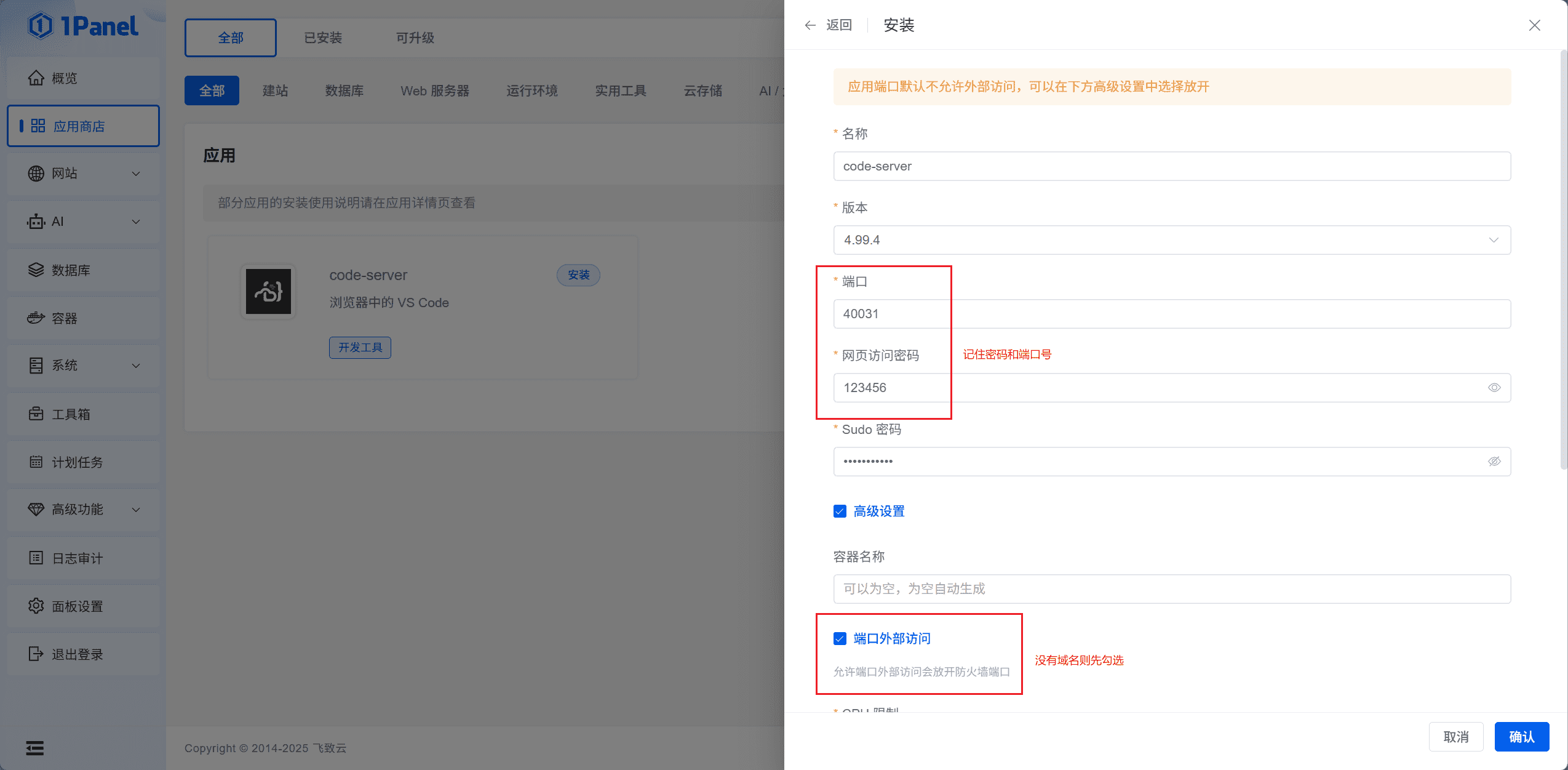The height and width of the screenshot is (770, 1568).
Task: Click the 计划任务 calendar icon
Action: 36,462
